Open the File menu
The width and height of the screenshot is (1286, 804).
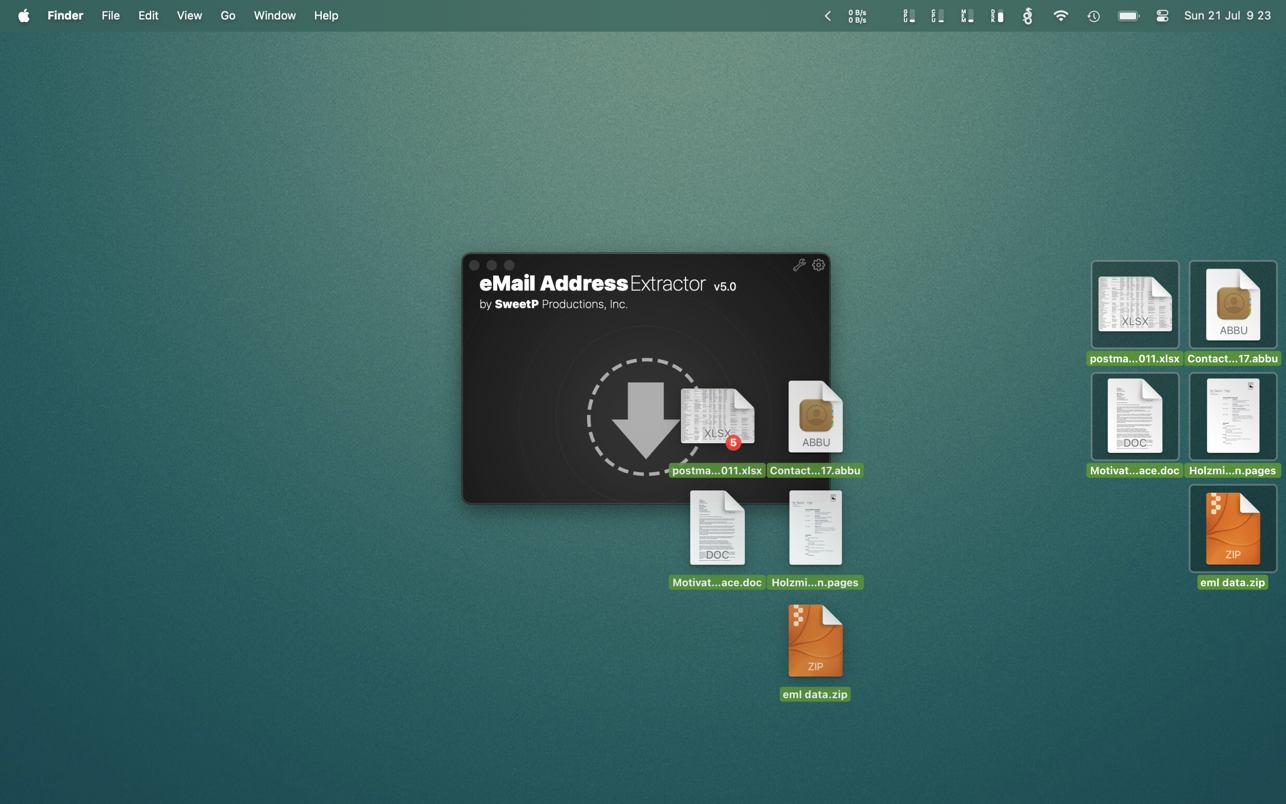(x=110, y=15)
